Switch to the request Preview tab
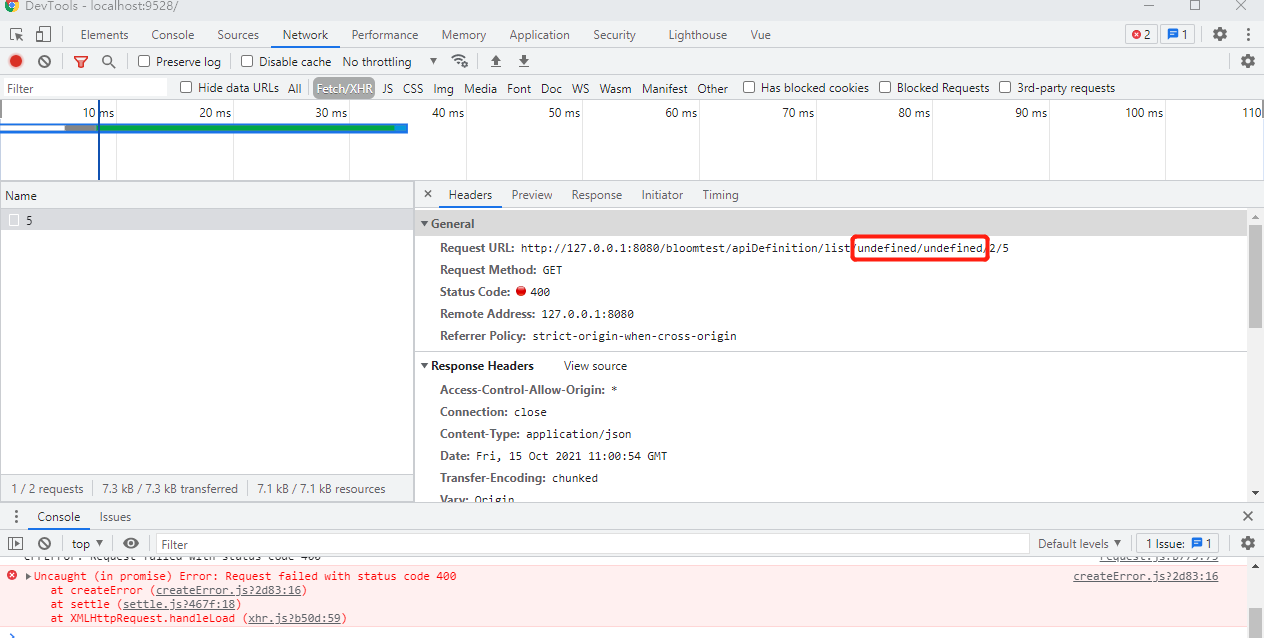This screenshot has height=638, width=1264. coord(532,195)
